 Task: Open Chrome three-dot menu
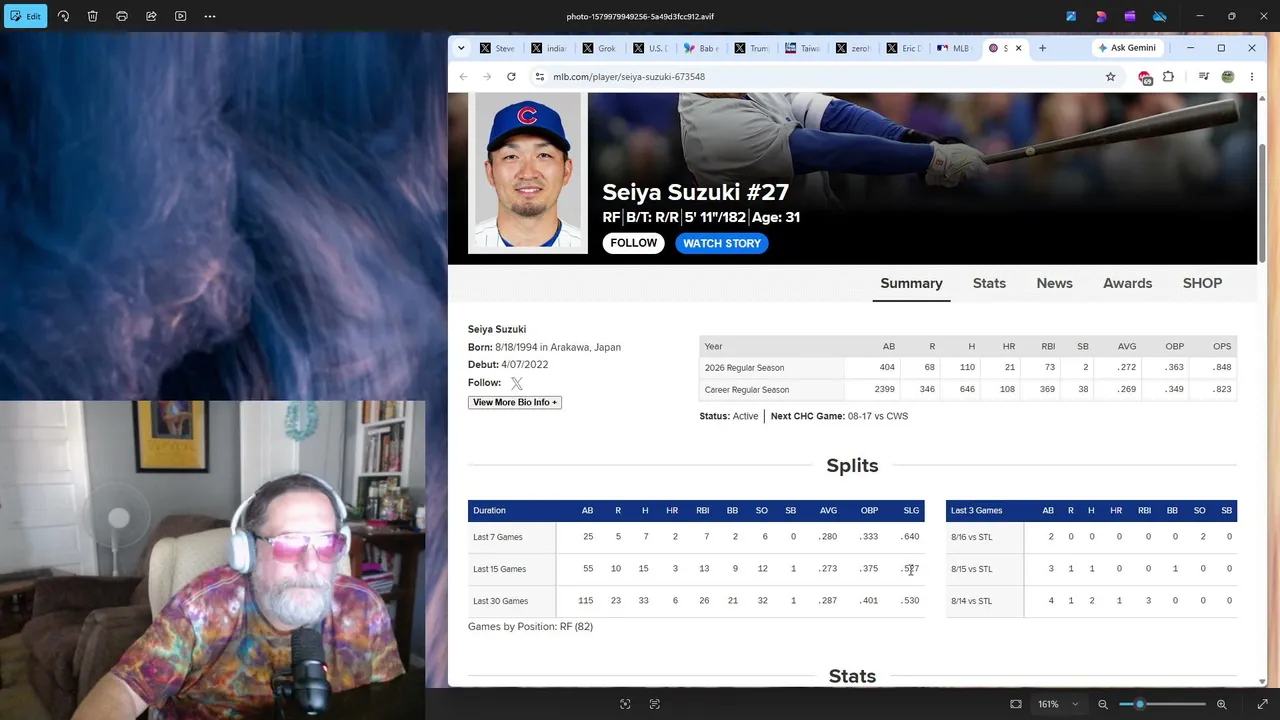[x=1251, y=77]
